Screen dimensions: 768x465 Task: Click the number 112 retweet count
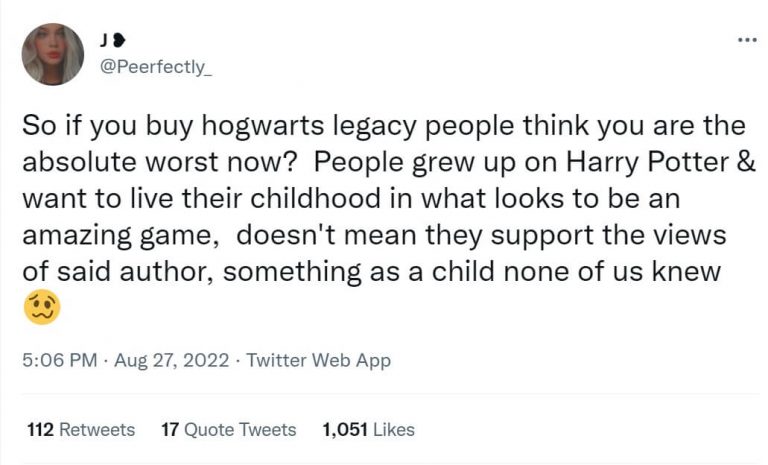[39, 430]
